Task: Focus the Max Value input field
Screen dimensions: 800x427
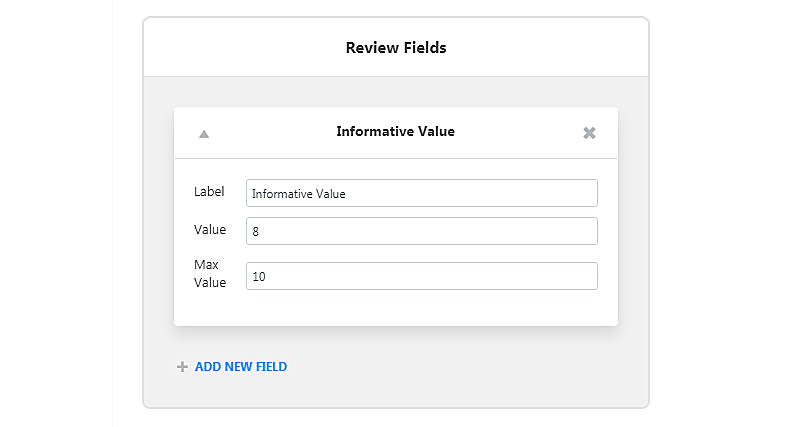Action: 421,276
